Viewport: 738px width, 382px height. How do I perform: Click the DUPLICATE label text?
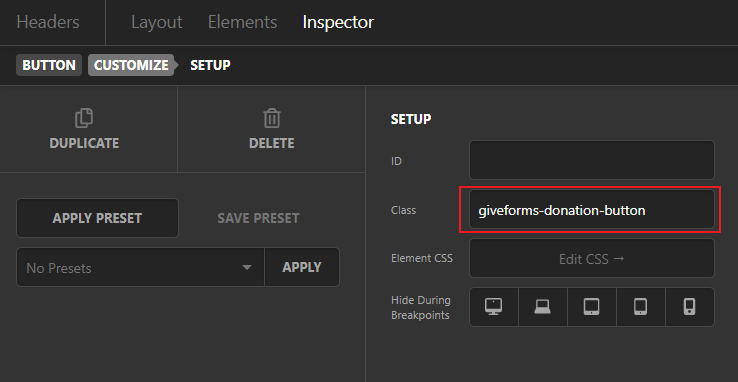[x=84, y=143]
